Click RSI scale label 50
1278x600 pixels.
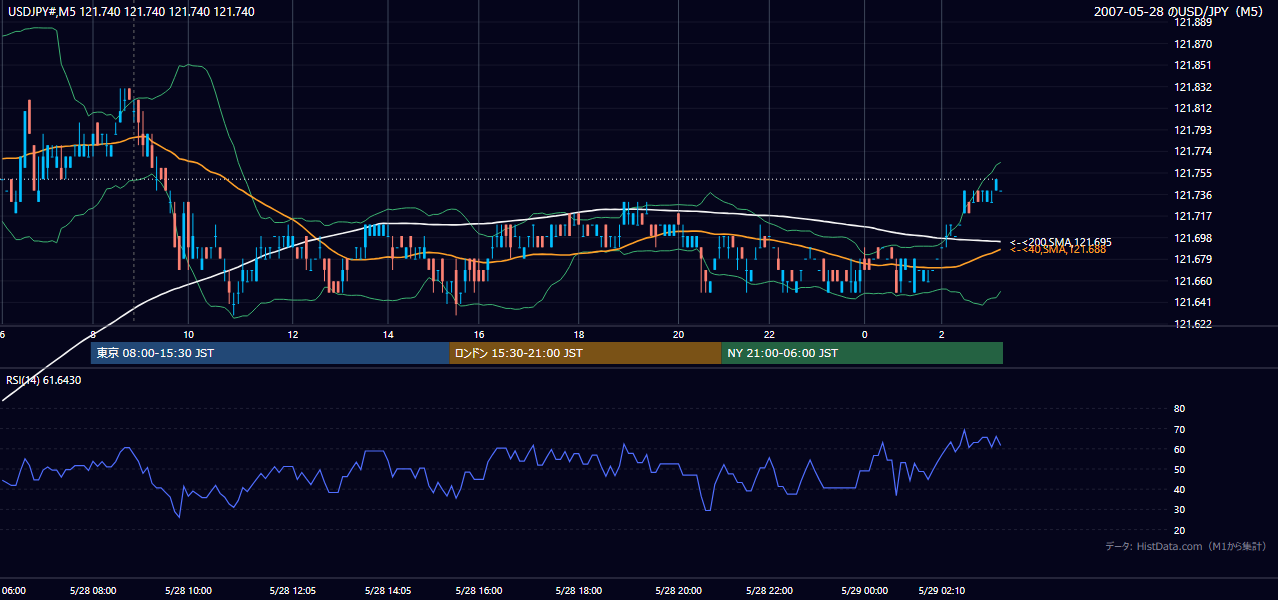(x=1179, y=469)
